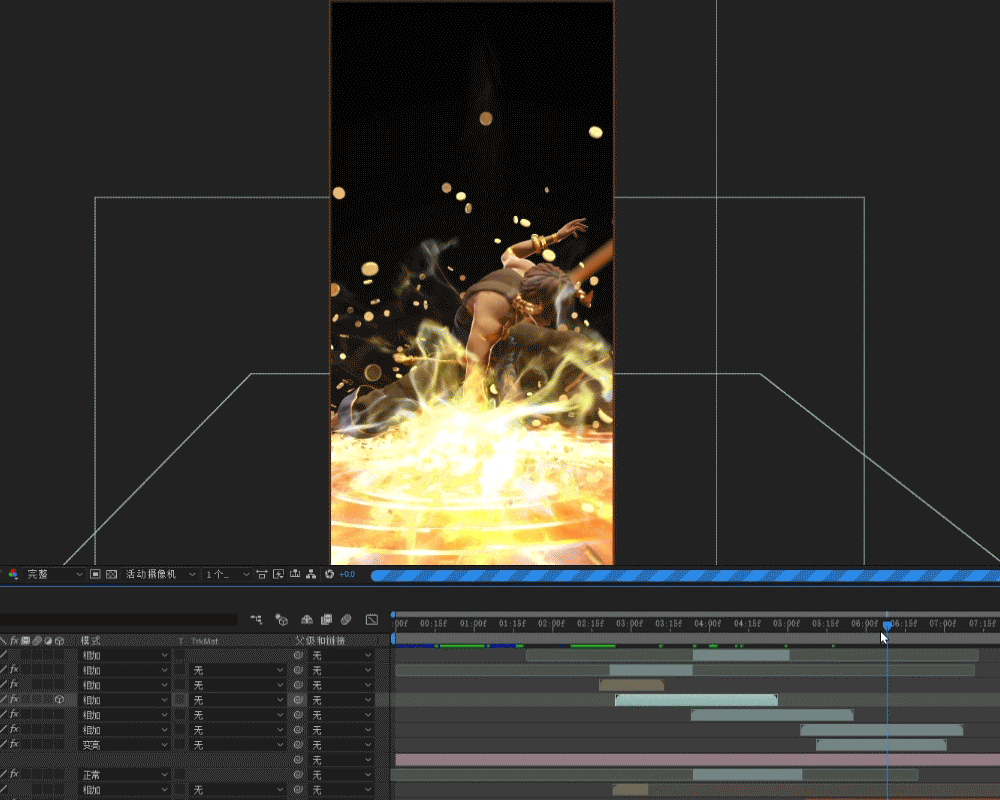The image size is (1000, 800).
Task: Click the 3D layer column header icon
Action: pos(59,641)
